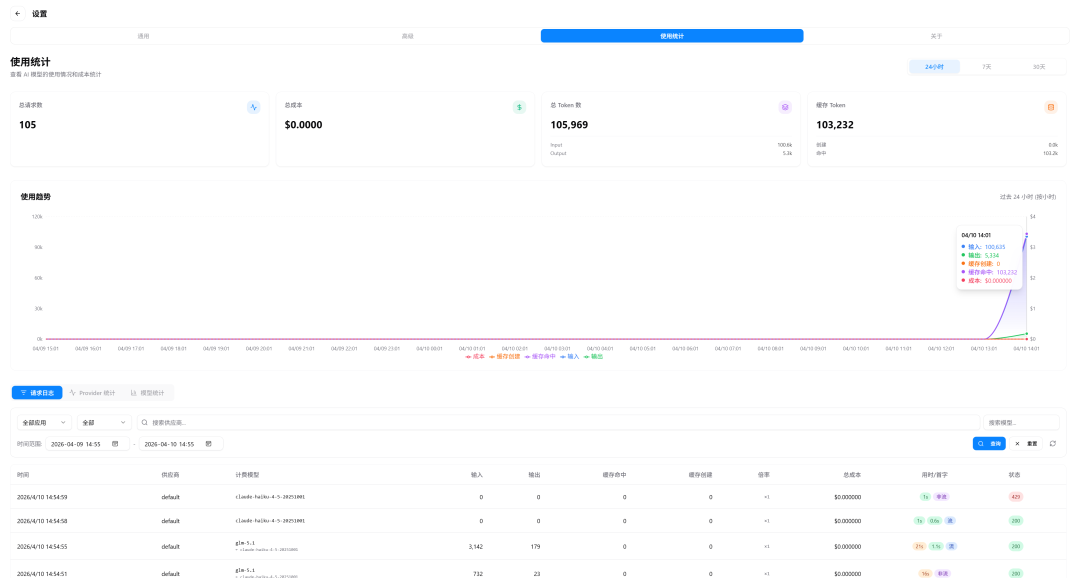
Task: Click the 重置 reset button
Action: pyautogui.click(x=1027, y=443)
